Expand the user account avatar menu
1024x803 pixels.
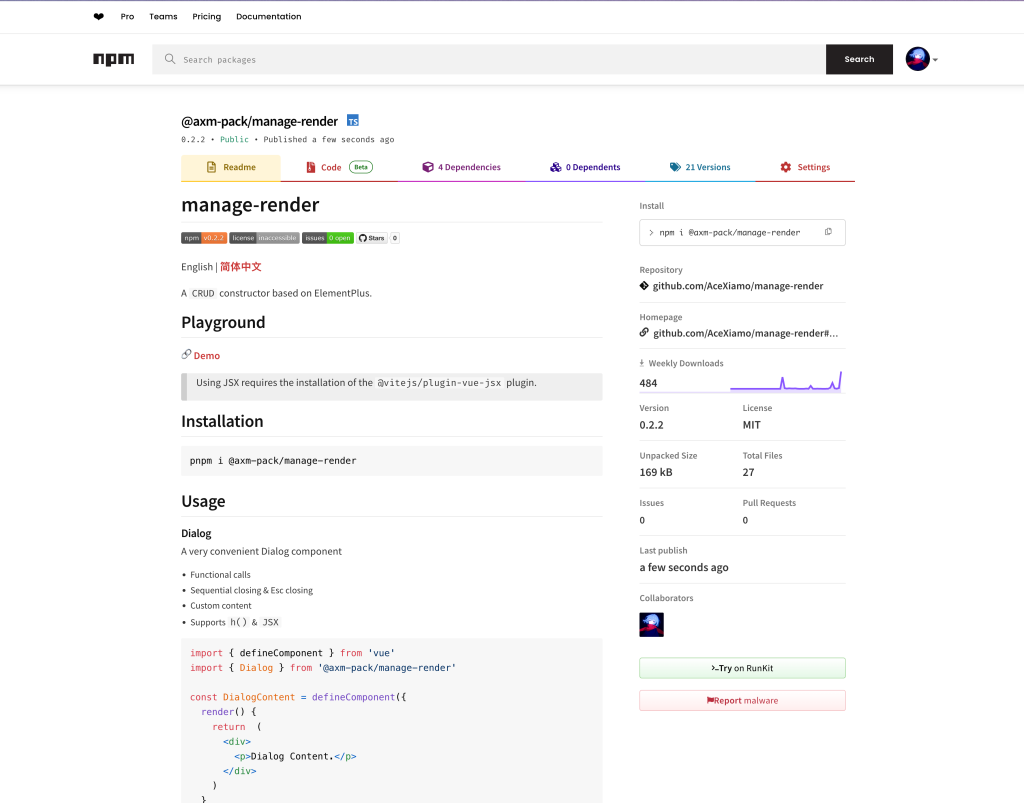click(x=921, y=59)
